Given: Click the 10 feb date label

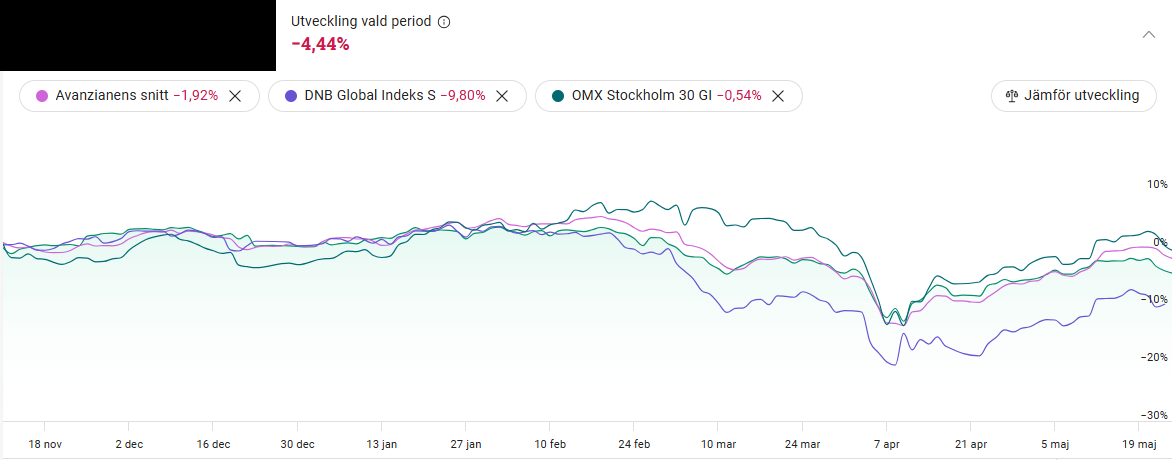Looking at the screenshot, I should point(551,444).
